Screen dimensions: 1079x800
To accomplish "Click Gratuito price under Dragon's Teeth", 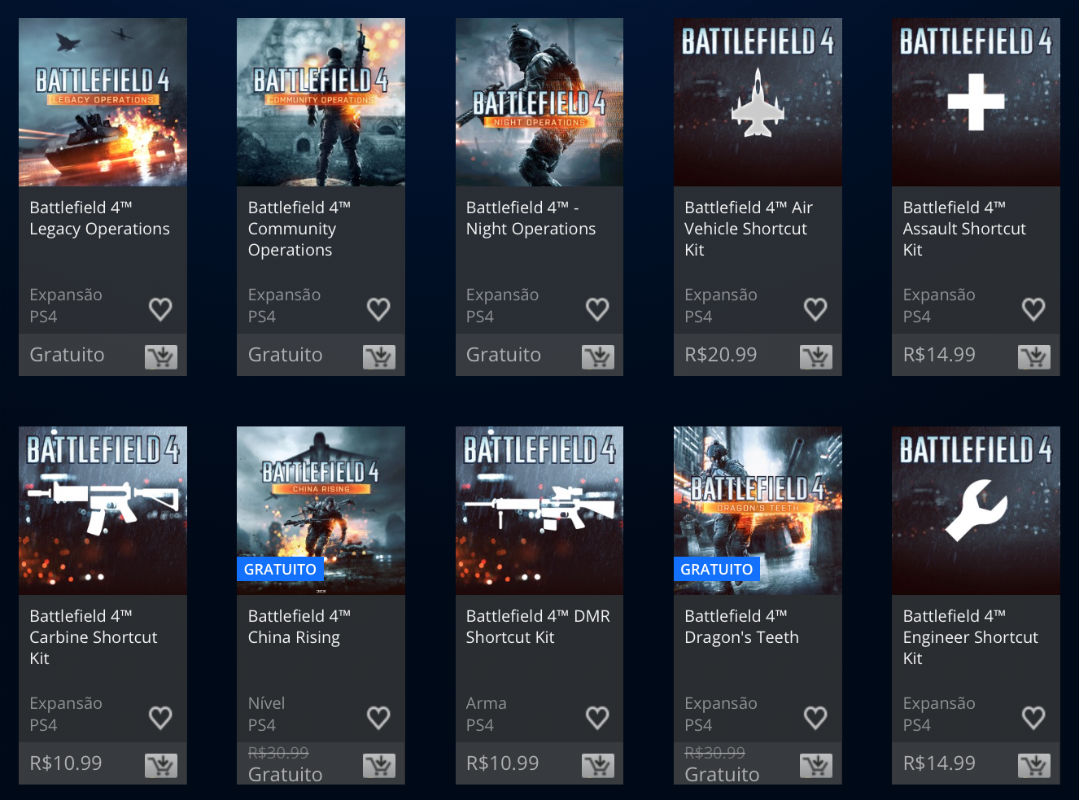I will [x=722, y=775].
